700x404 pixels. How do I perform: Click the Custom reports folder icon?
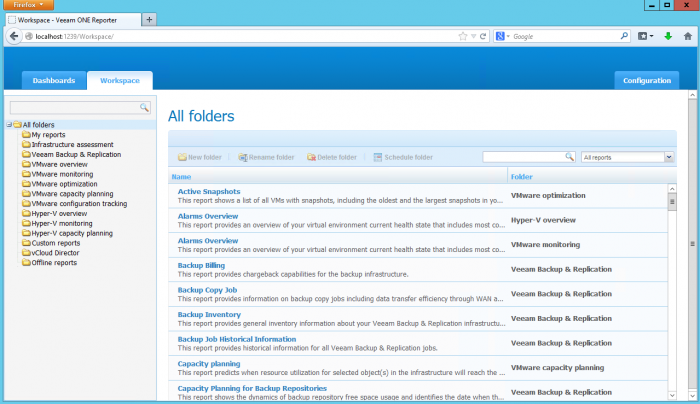26,243
